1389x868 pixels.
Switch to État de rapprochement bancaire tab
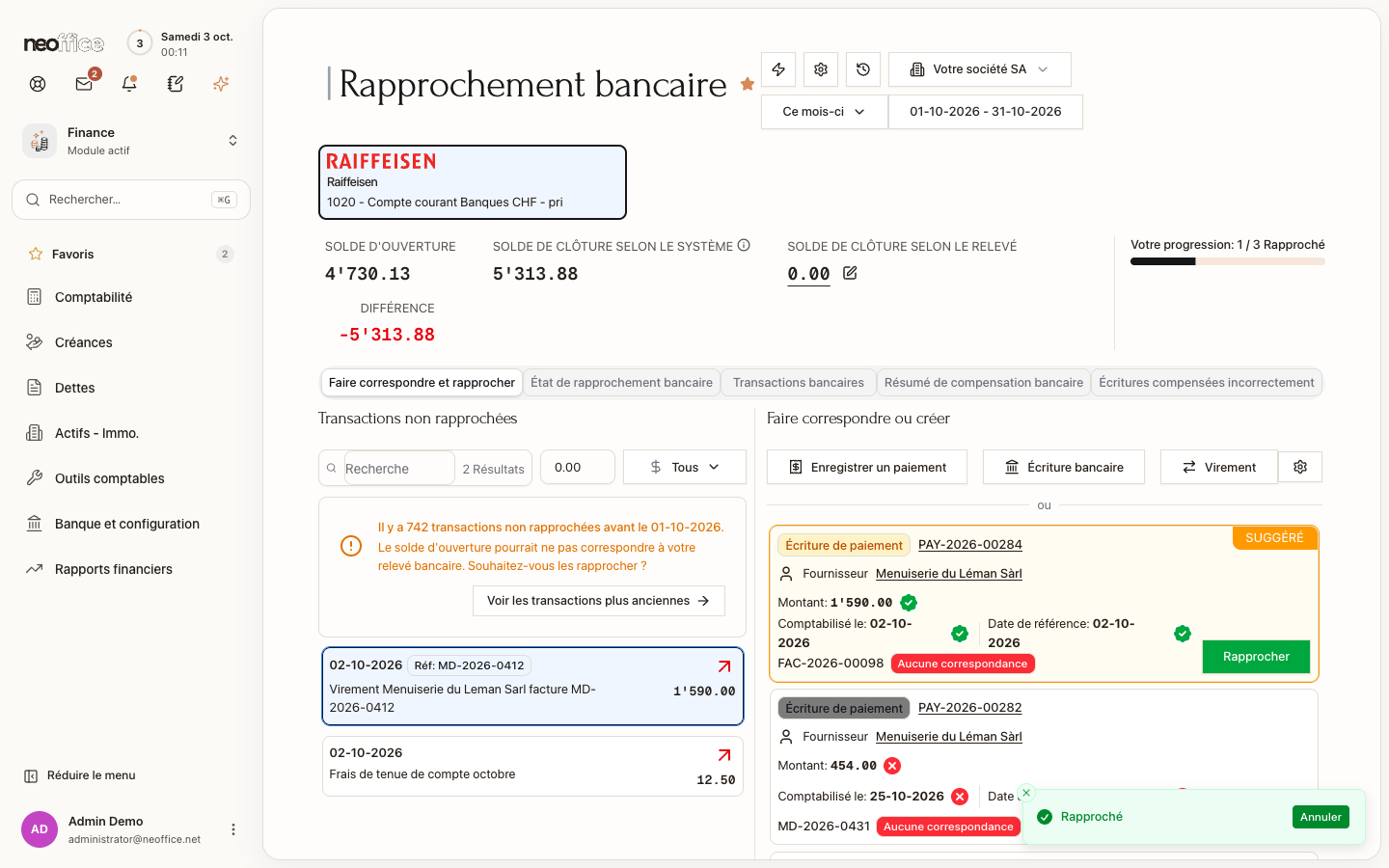click(x=621, y=383)
